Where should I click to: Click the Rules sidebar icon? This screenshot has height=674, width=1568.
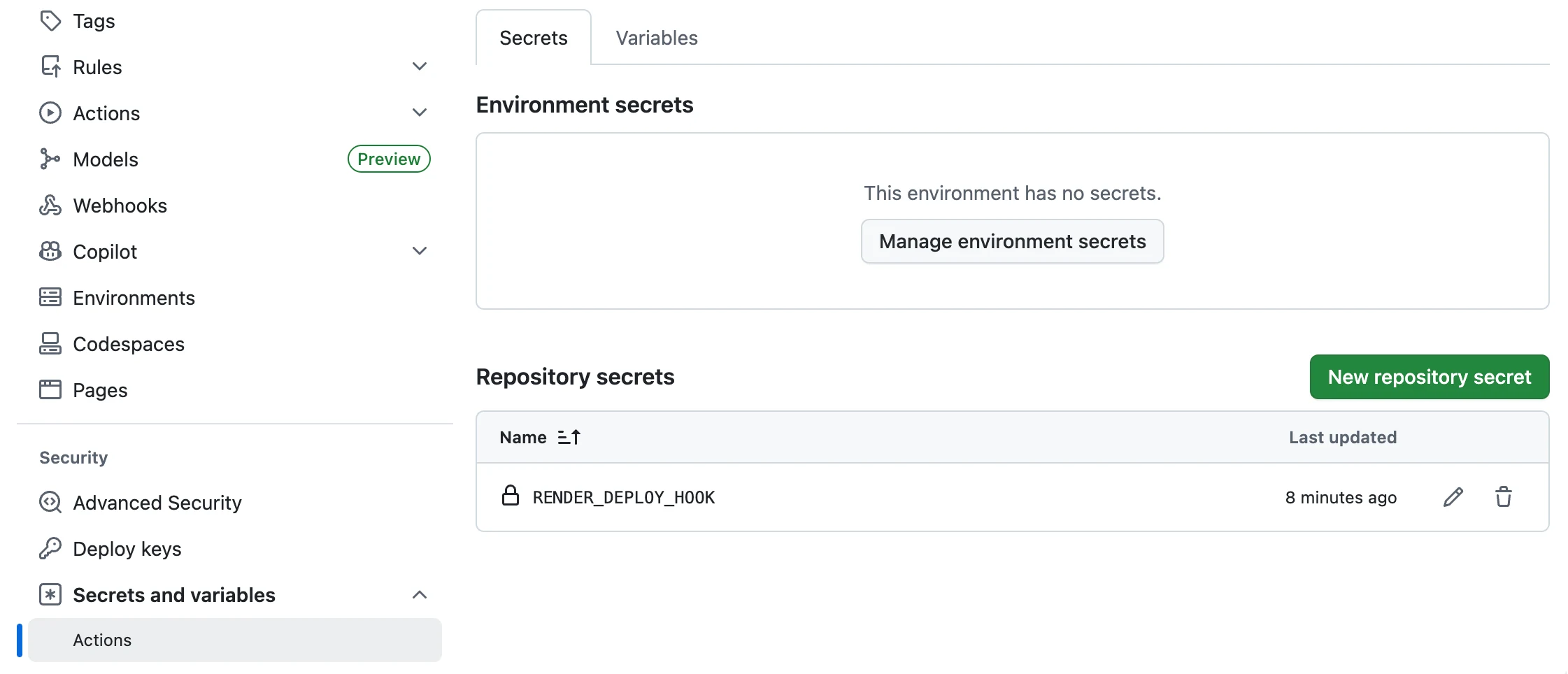(50, 67)
